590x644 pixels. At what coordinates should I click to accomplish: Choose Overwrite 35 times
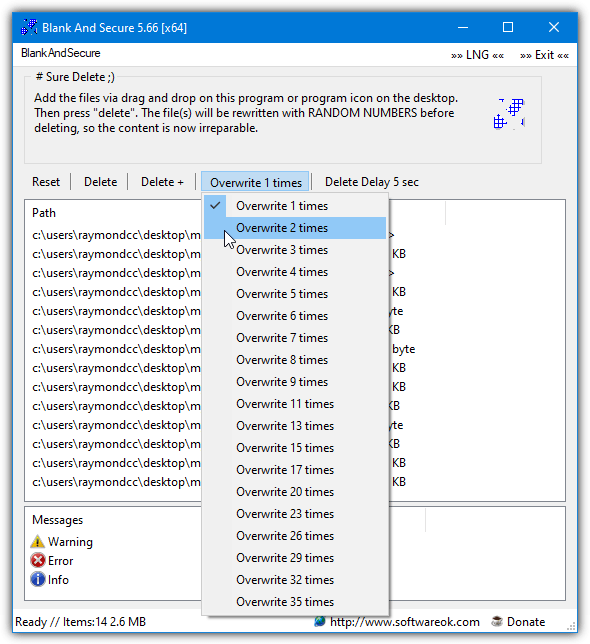[295, 602]
